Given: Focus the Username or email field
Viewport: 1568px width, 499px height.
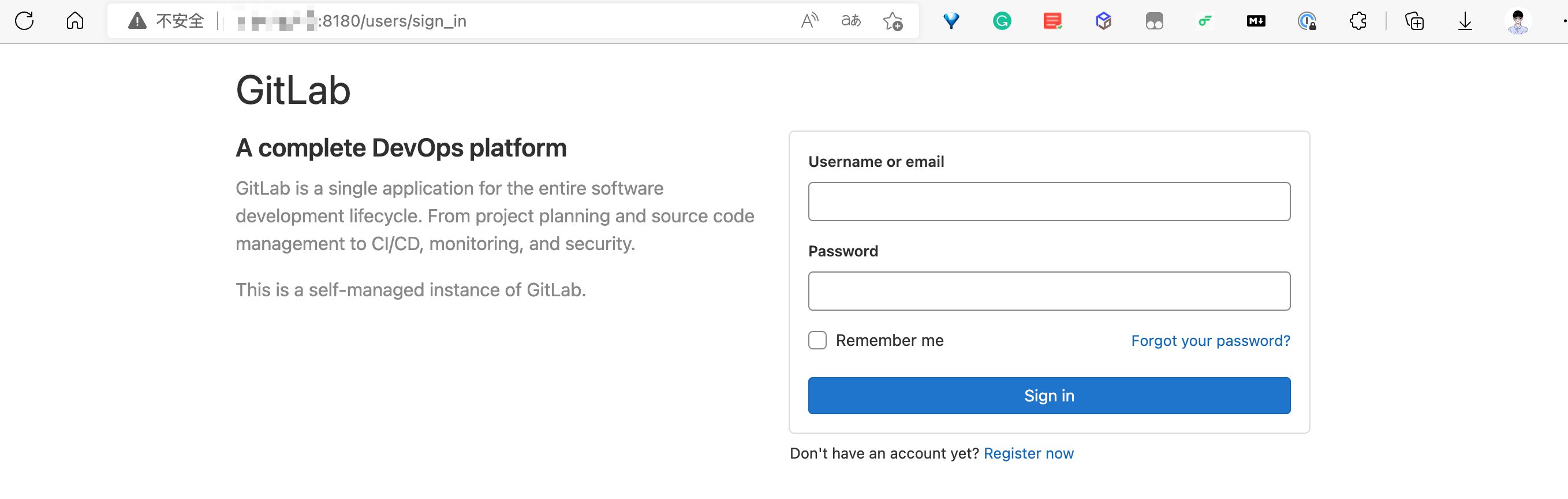Looking at the screenshot, I should [x=1048, y=202].
